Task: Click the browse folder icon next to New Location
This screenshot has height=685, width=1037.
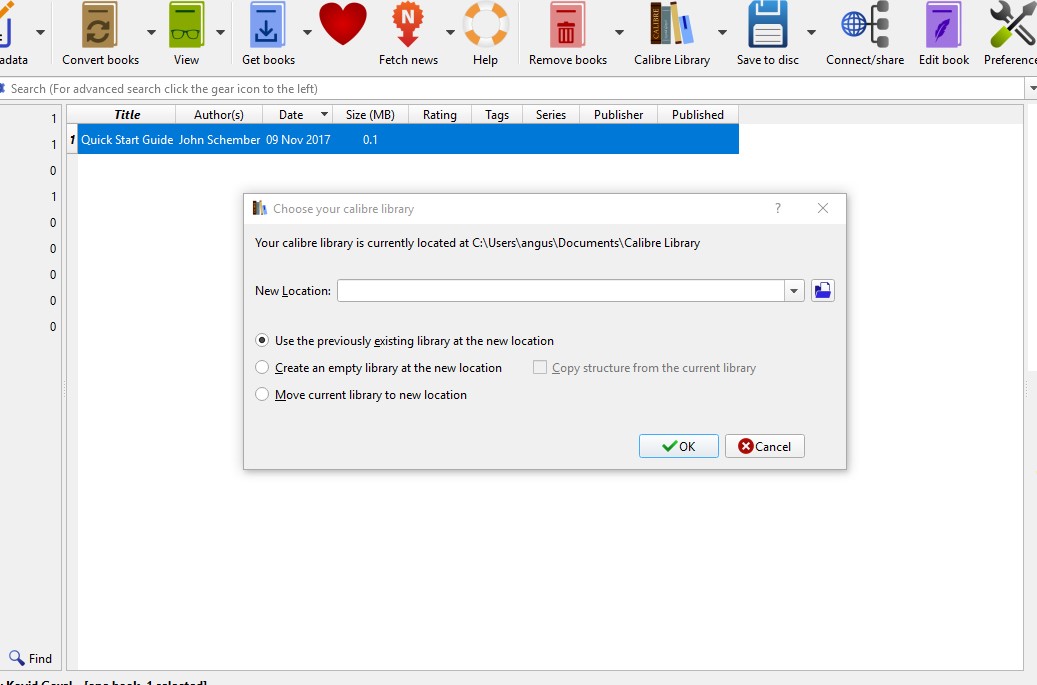Action: point(822,290)
